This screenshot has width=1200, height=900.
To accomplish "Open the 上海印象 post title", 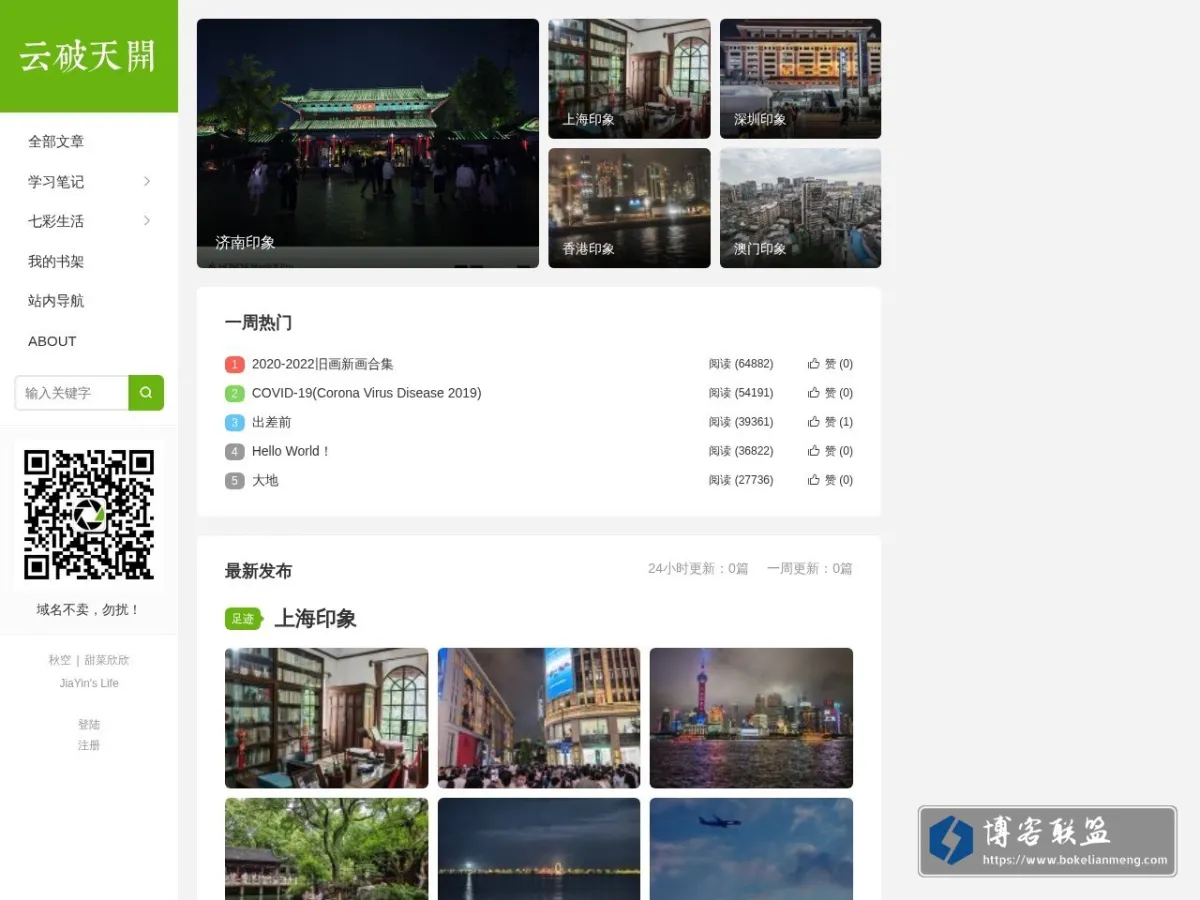I will click(x=315, y=619).
